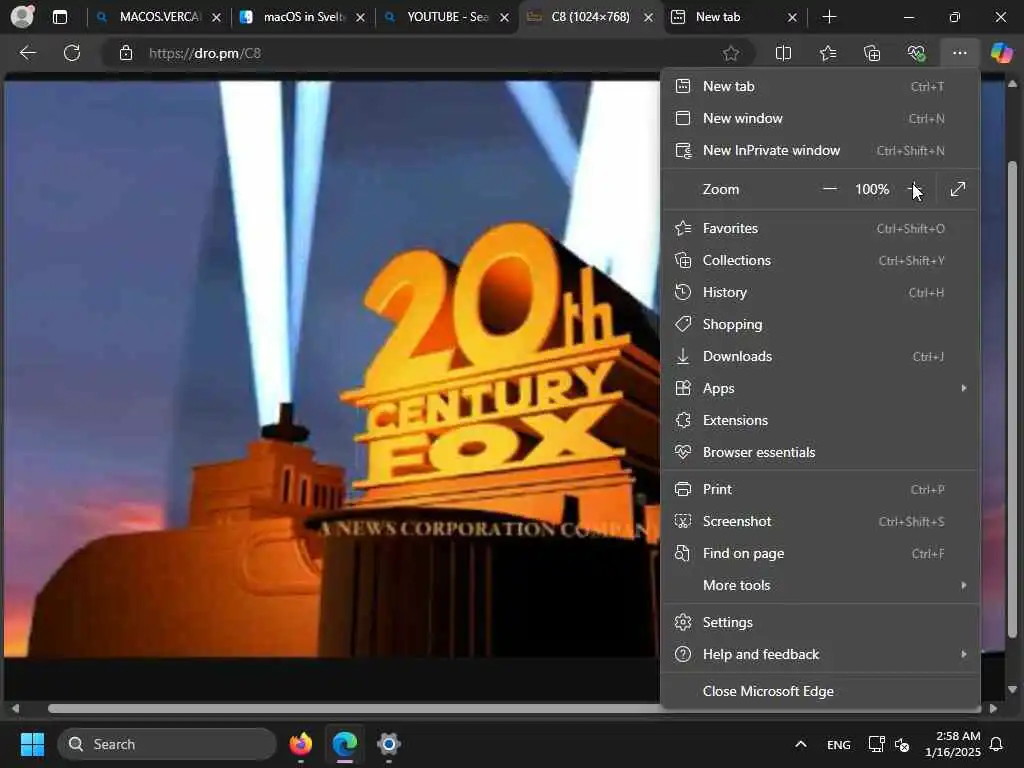Switch to the macOS in Svelte tab
The width and height of the screenshot is (1024, 768).
[x=303, y=17]
